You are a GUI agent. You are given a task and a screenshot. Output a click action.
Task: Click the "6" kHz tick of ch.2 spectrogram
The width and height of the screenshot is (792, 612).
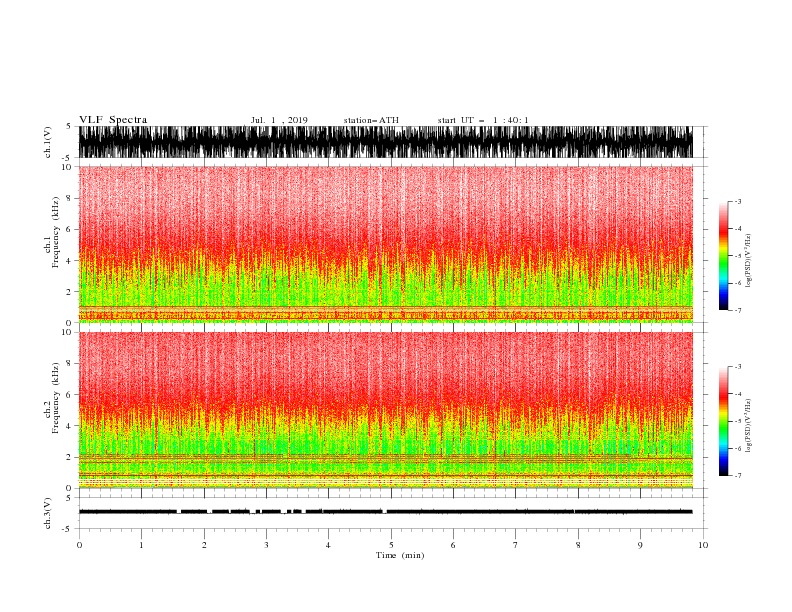coord(69,394)
